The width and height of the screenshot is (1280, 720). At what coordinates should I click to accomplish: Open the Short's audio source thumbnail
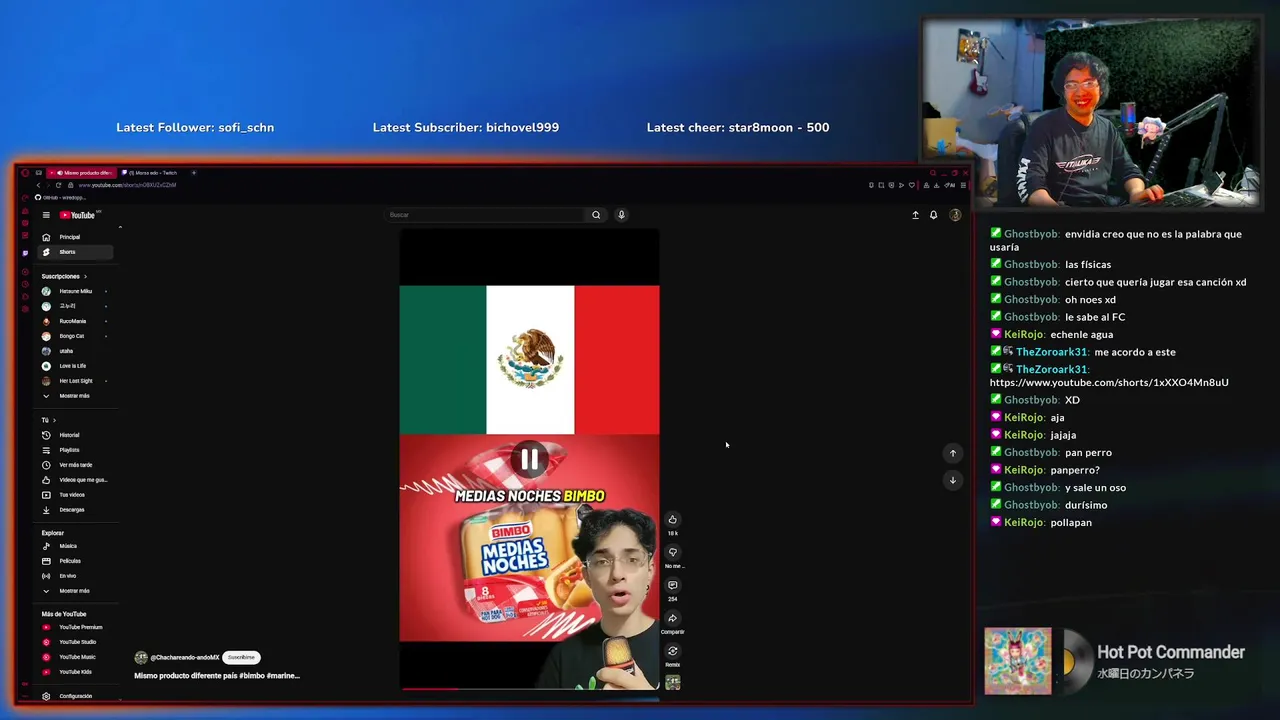pyautogui.click(x=673, y=682)
